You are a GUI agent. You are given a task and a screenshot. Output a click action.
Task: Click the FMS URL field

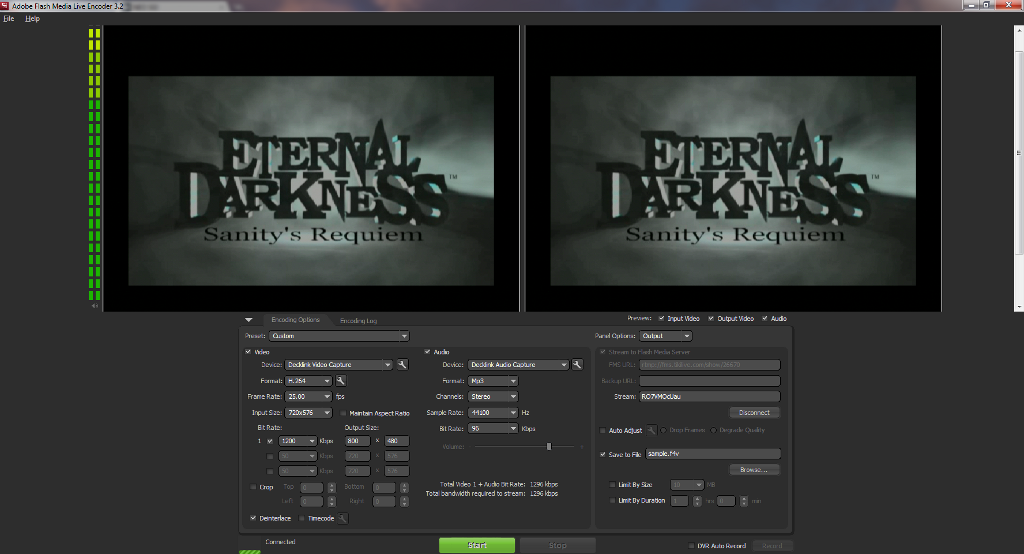point(710,365)
